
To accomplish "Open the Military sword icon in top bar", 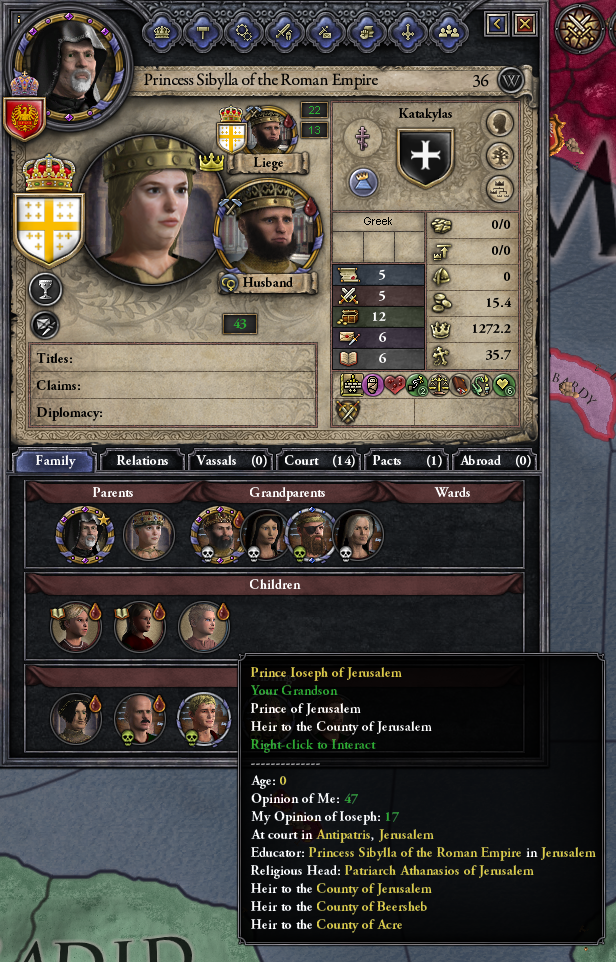I will pyautogui.click(x=284, y=31).
